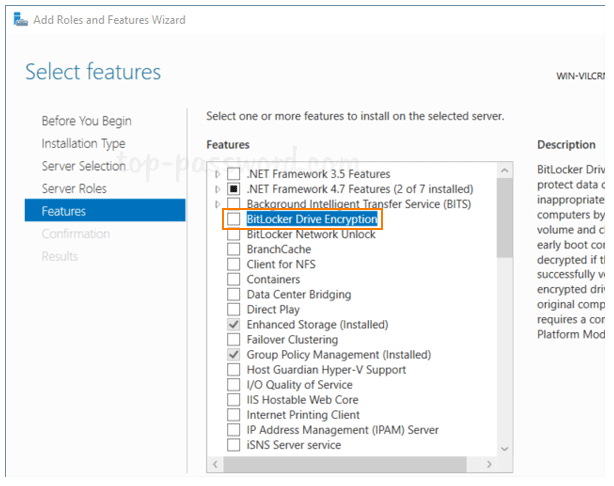Select the BitLocker Network Unlock feature label
614x486 pixels.
pos(311,234)
